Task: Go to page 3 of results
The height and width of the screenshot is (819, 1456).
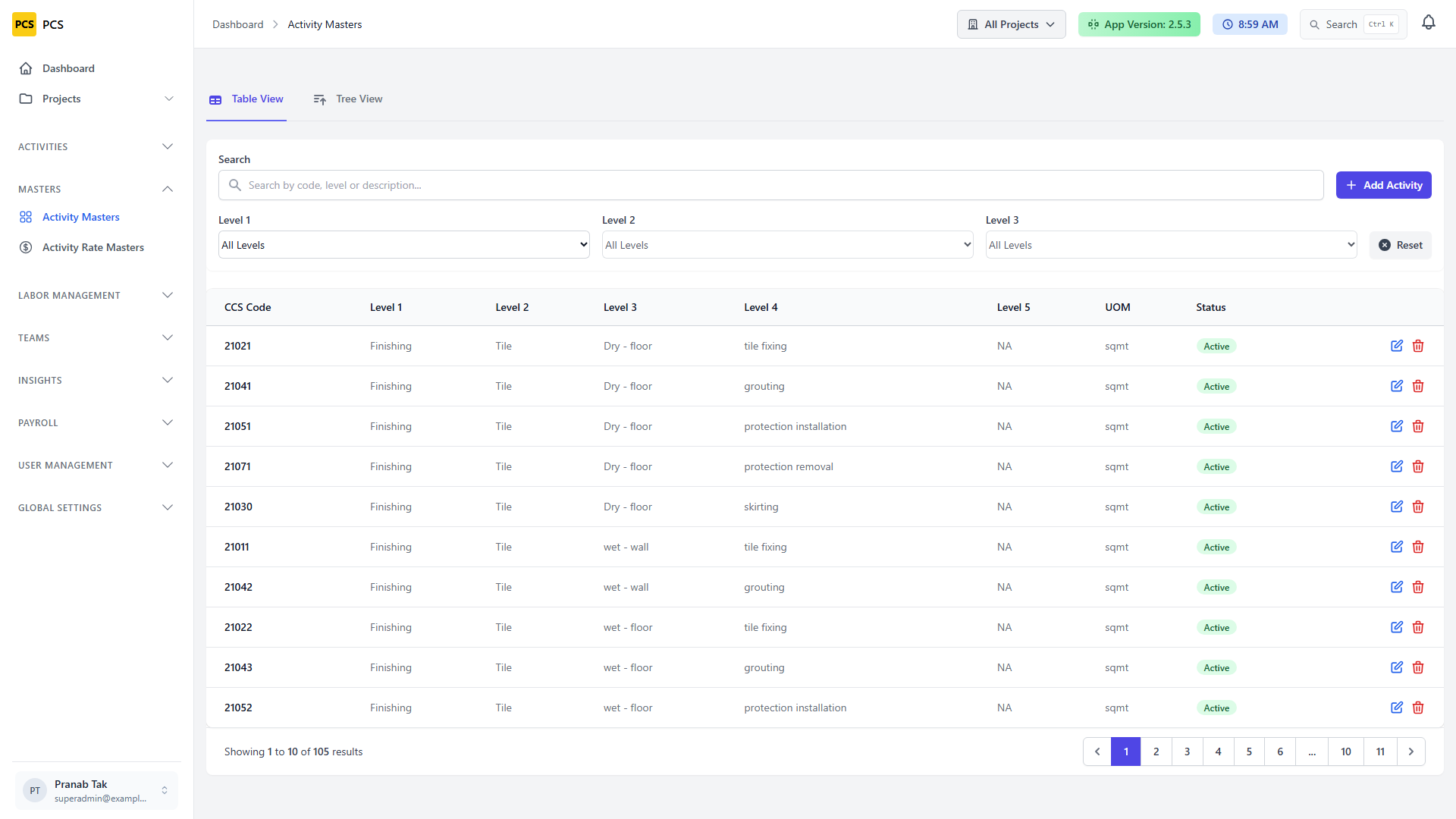Action: (x=1187, y=752)
